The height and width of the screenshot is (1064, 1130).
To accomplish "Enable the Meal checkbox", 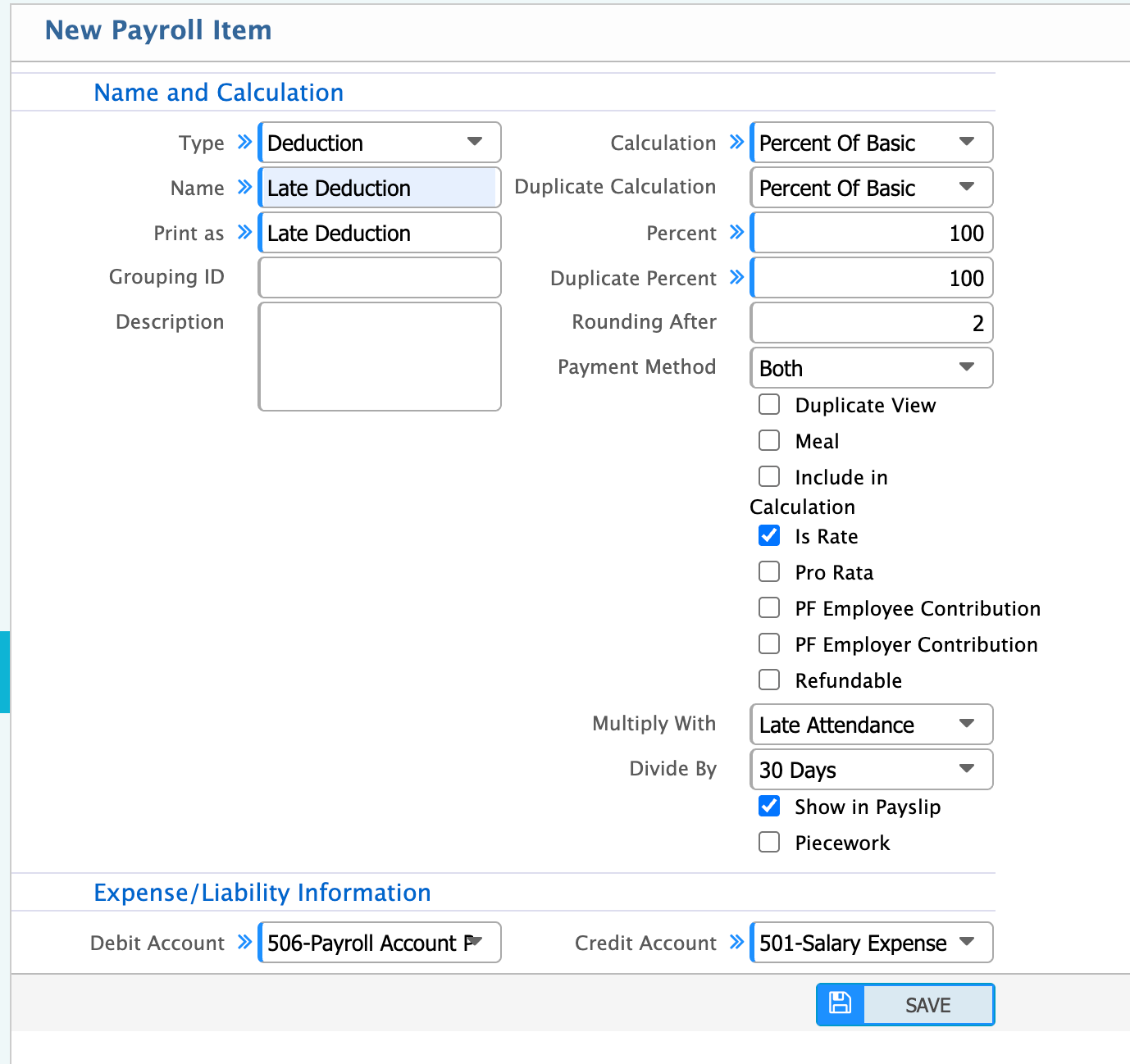I will coord(768,440).
